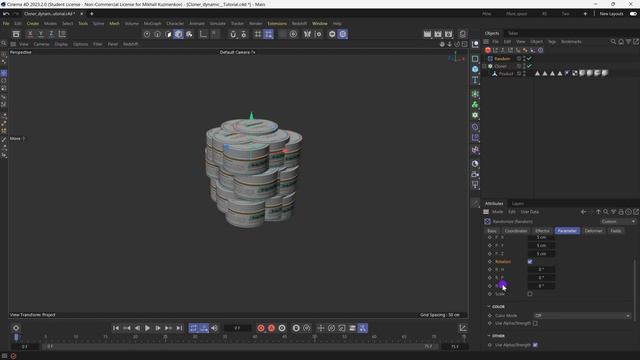Open the MoGraph menu
This screenshot has height=360, width=640.
[152, 24]
